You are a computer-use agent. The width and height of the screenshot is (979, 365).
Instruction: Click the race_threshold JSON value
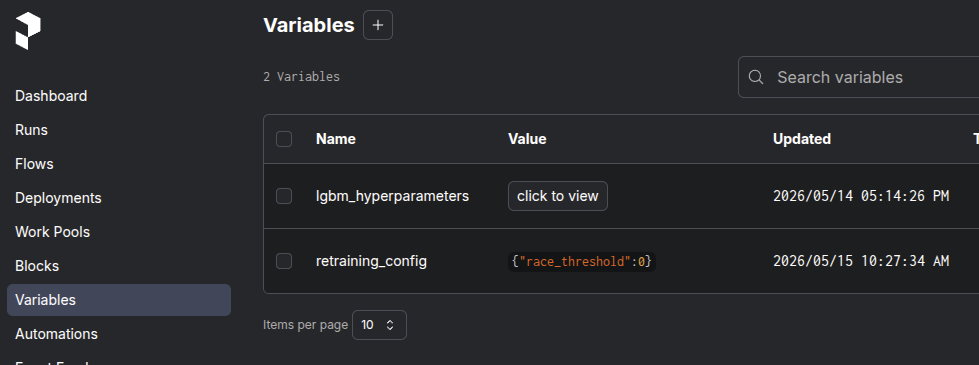pos(582,261)
